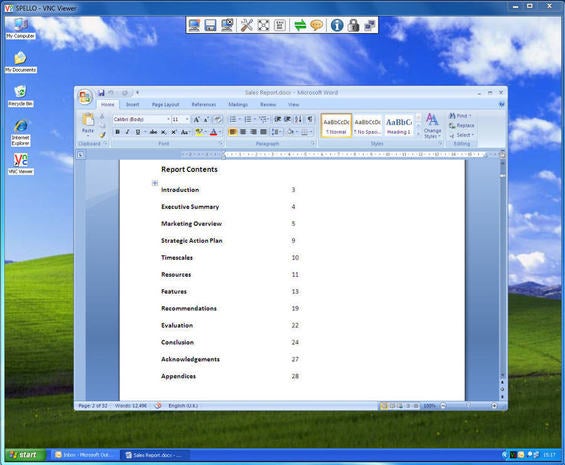Screen dimensions: 565x465
Task: Open Customize Quick Access Toolbar arrow
Action: tap(138, 93)
